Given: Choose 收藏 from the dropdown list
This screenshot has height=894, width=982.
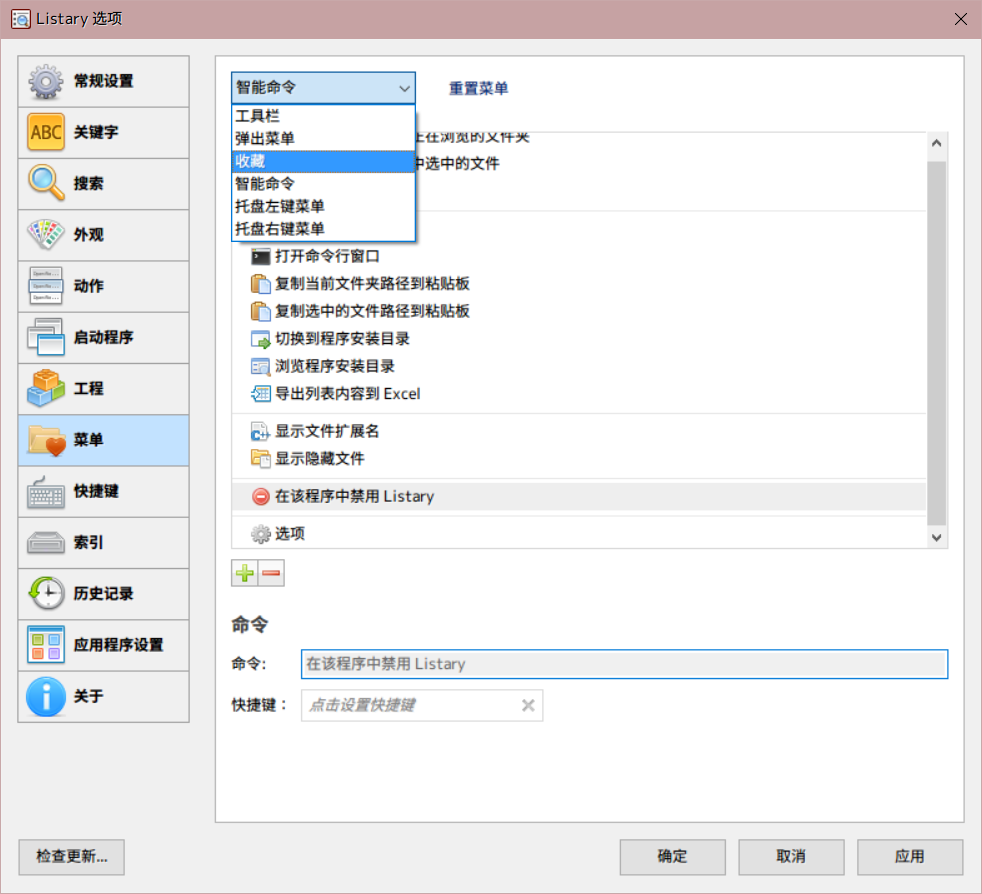Looking at the screenshot, I should point(323,162).
